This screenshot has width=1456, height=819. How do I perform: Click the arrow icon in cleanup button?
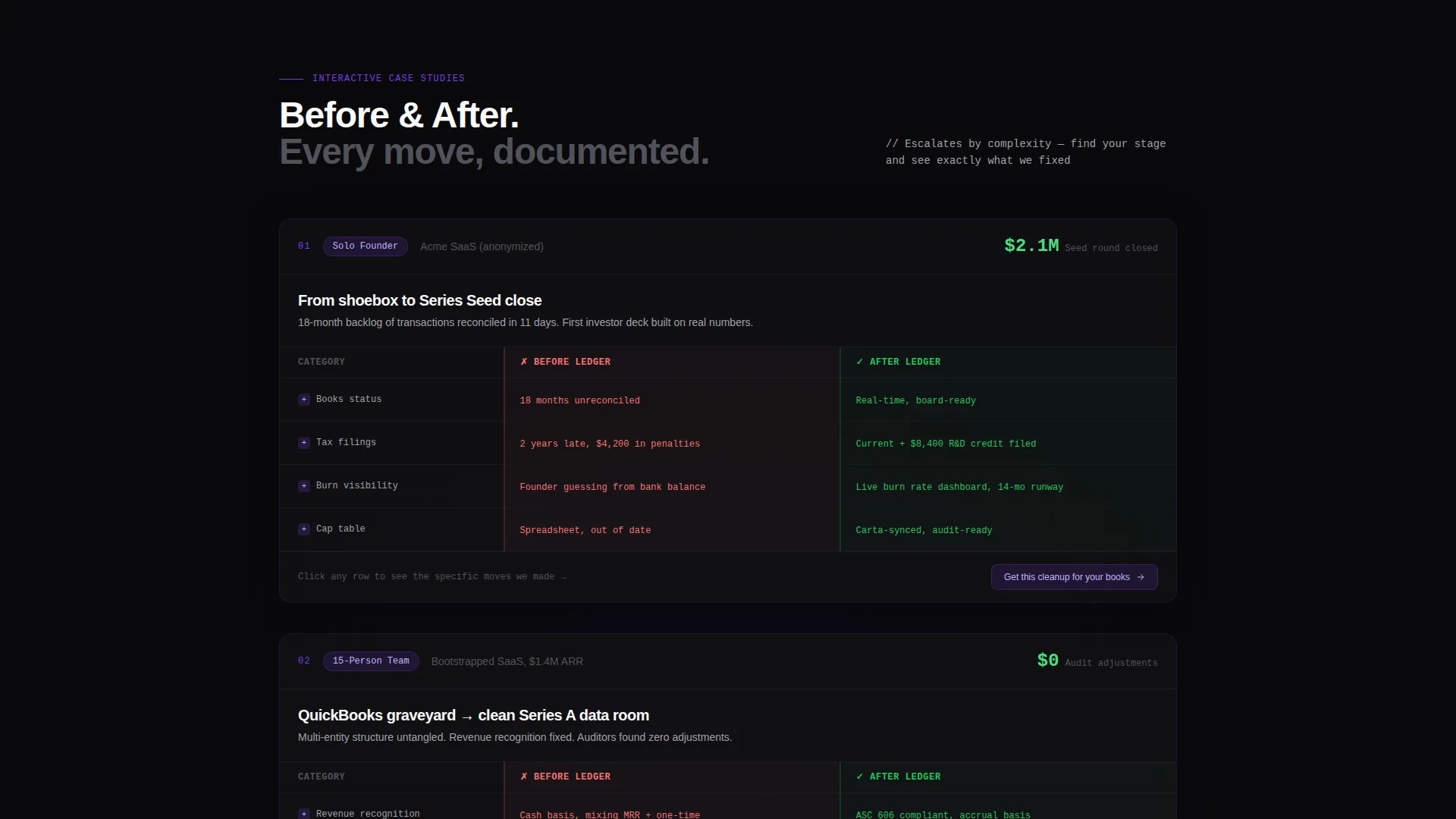1141,577
